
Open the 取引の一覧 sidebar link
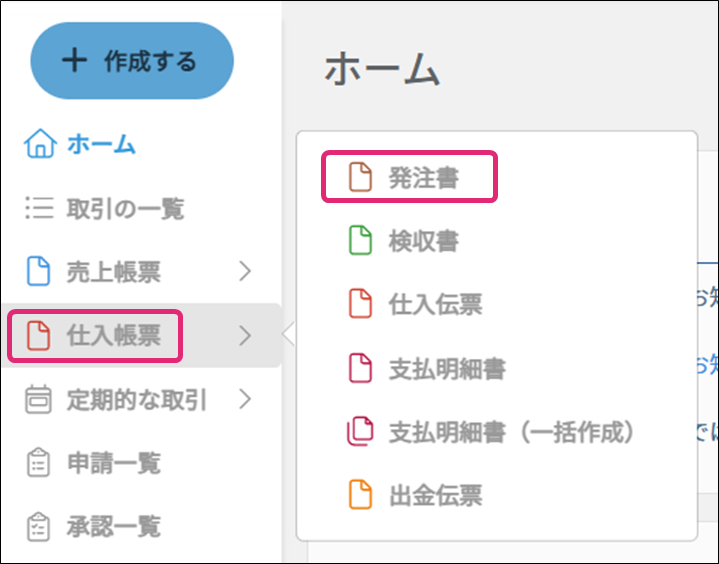tap(125, 209)
